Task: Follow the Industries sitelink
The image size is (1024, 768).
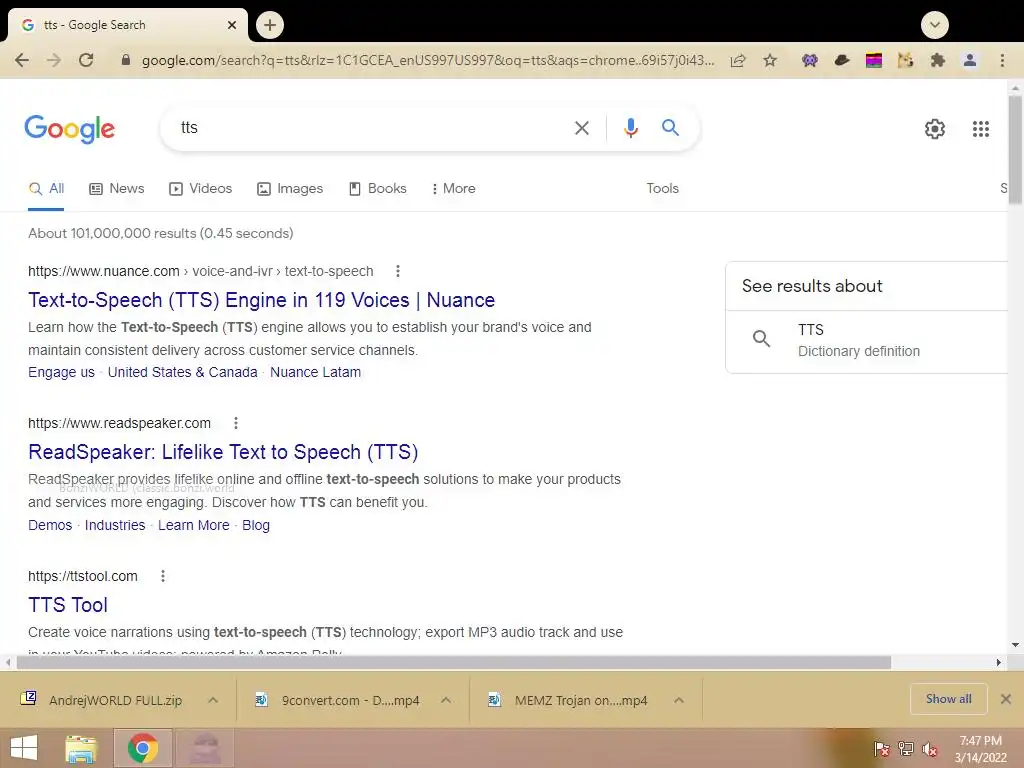Action: pyautogui.click(x=115, y=525)
